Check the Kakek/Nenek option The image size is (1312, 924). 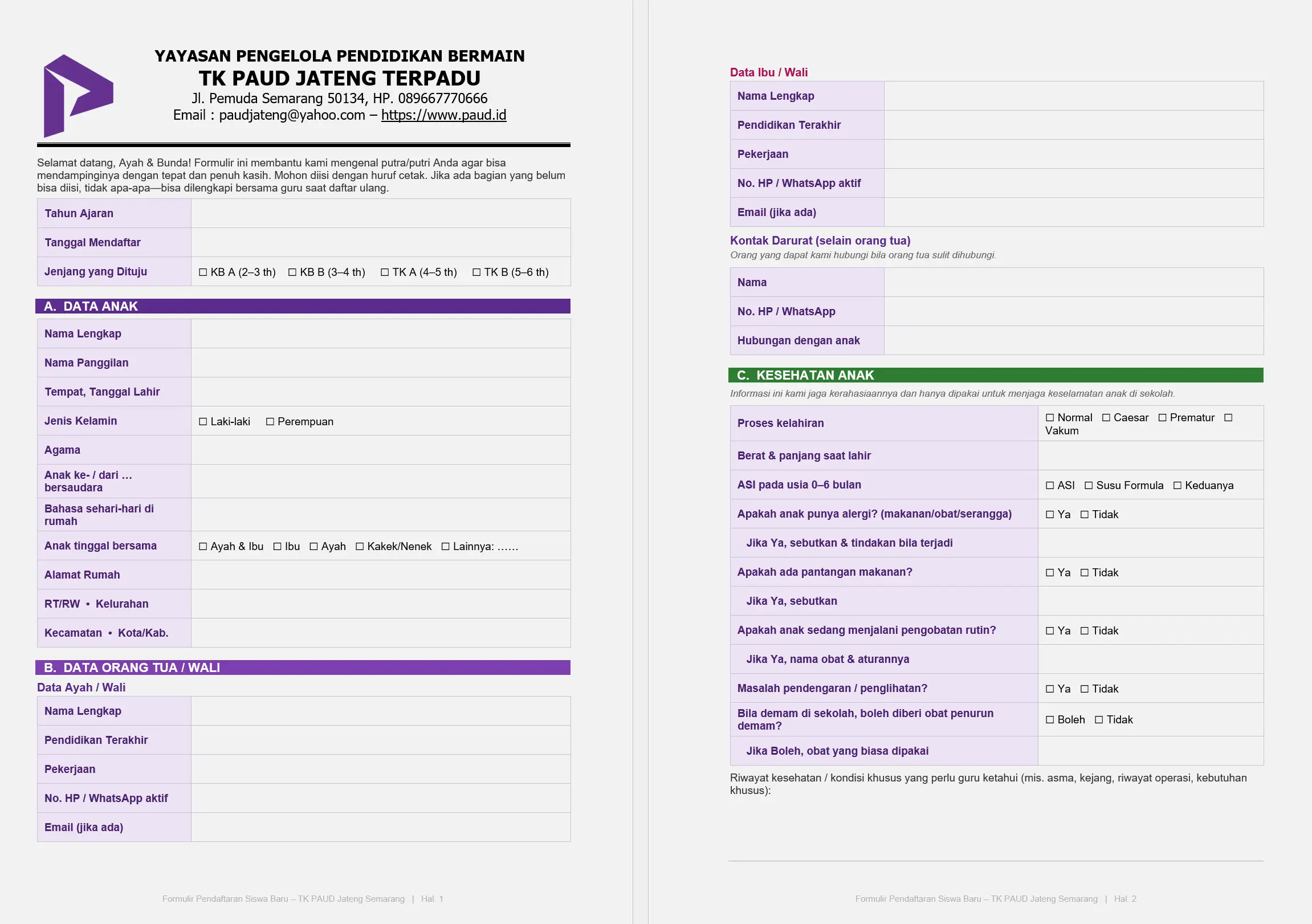click(360, 546)
